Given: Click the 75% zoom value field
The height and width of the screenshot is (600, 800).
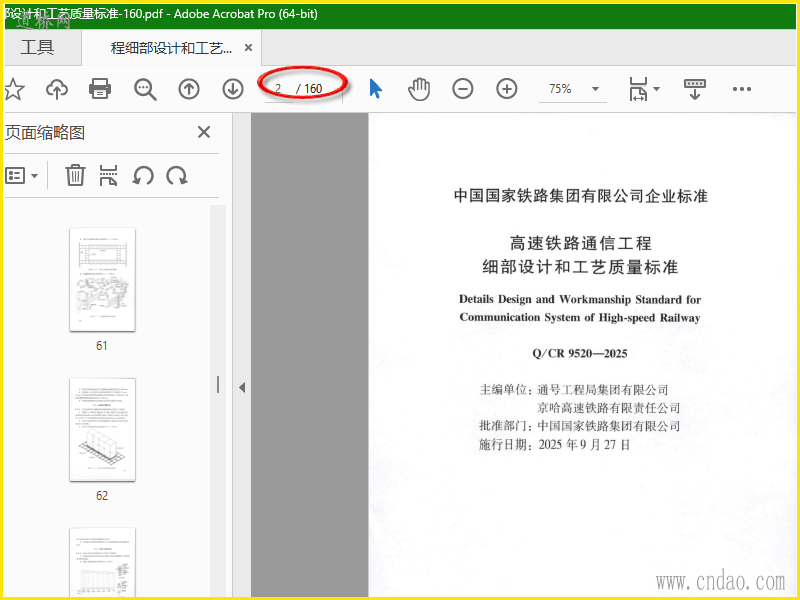Looking at the screenshot, I should [x=560, y=89].
